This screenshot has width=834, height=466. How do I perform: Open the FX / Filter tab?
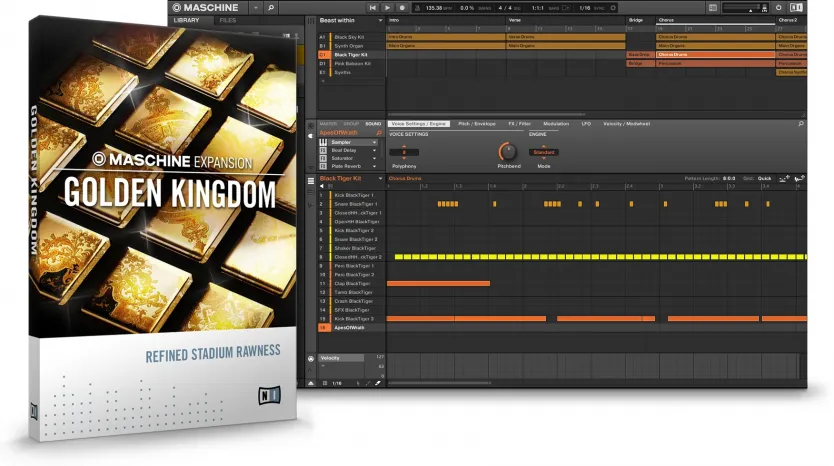click(x=519, y=124)
